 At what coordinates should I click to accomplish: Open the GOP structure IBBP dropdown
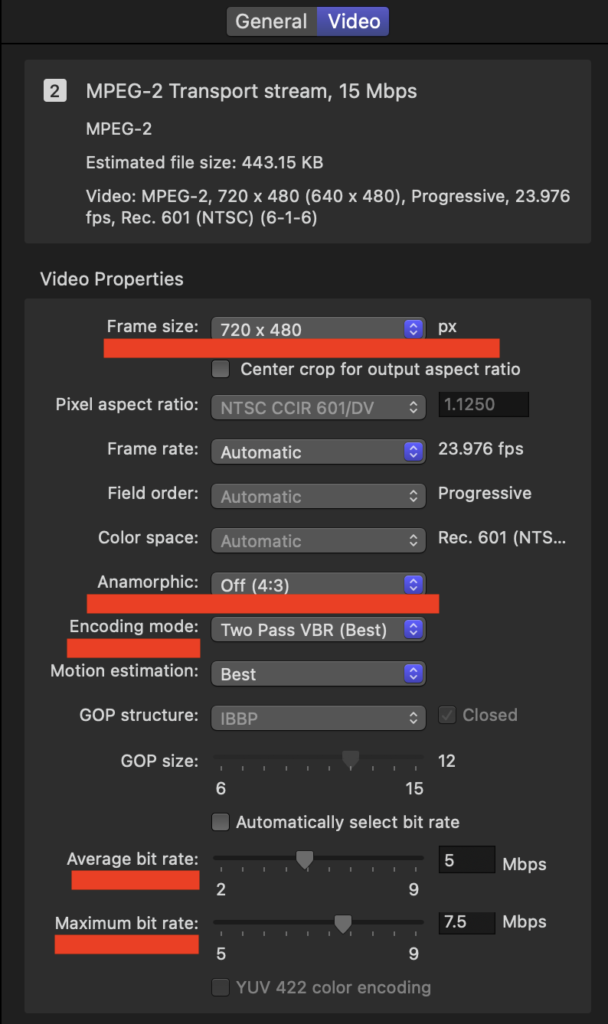318,717
